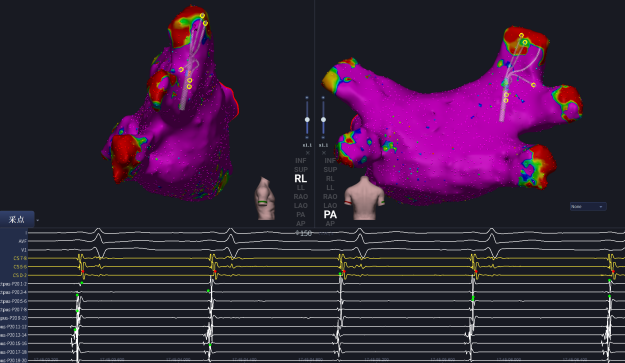Choose RAO view in right map list
The width and height of the screenshot is (625, 363).
330,197
